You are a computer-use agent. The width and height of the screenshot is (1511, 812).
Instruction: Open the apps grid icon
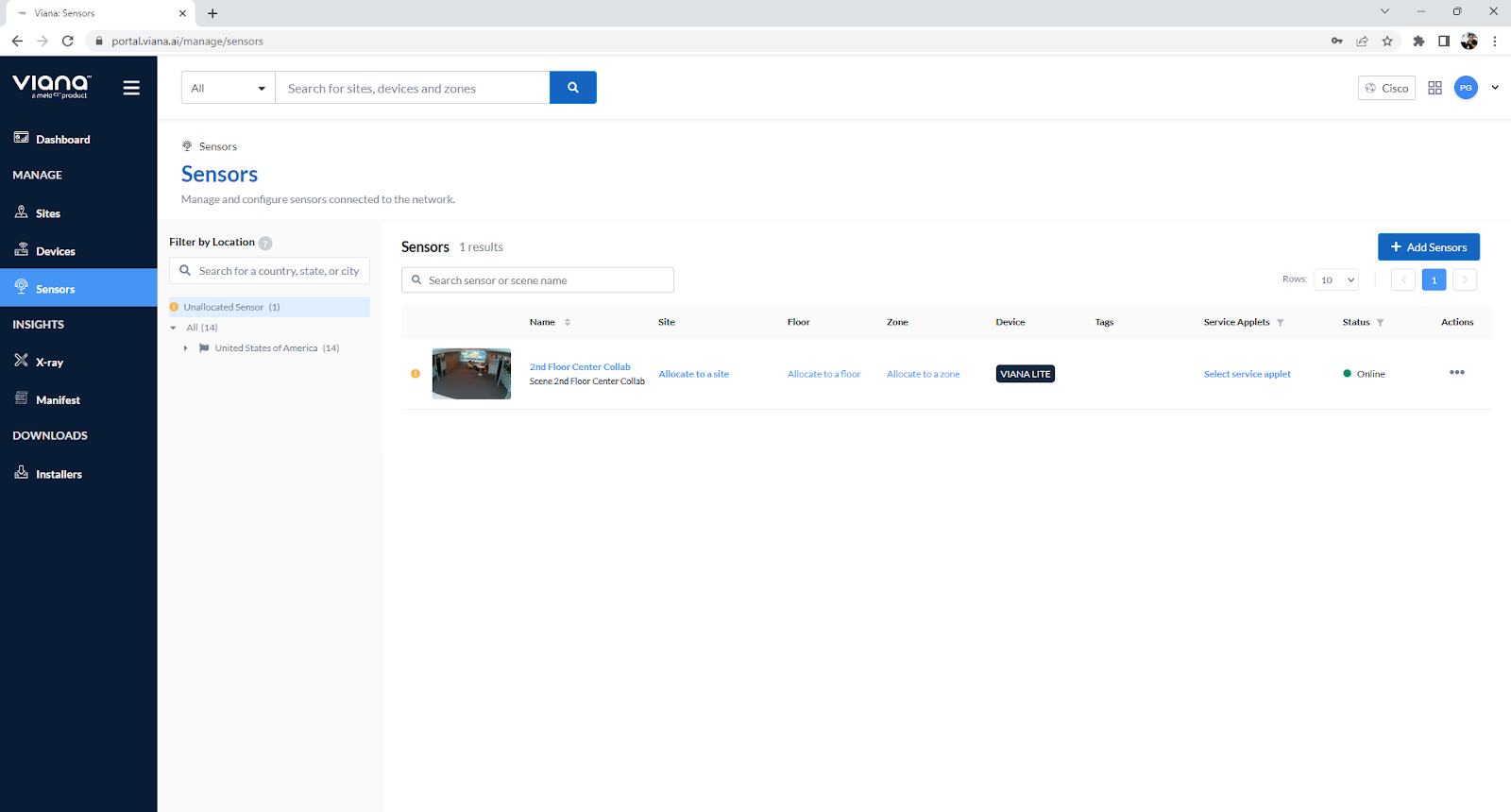coord(1435,88)
